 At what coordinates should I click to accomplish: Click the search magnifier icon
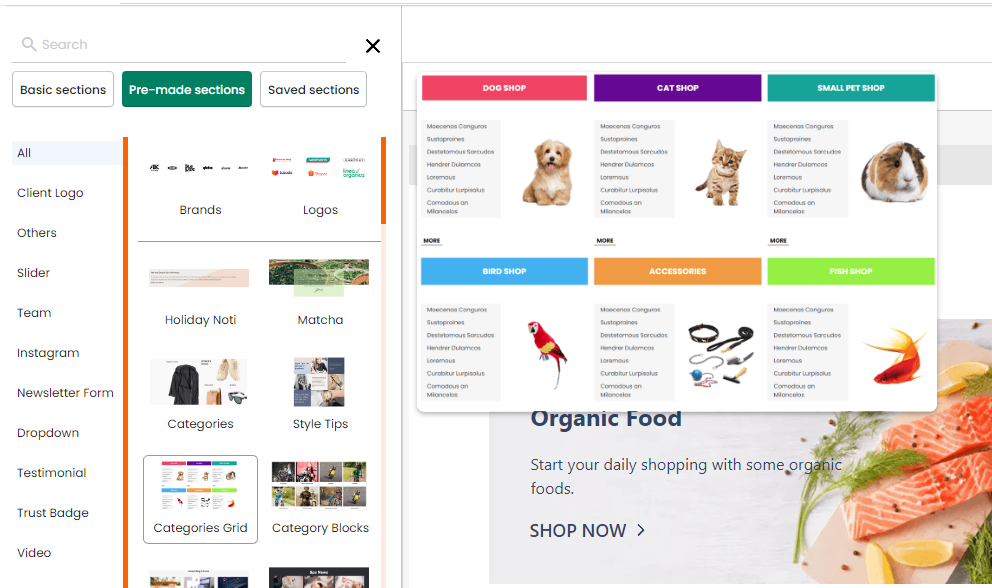28,44
